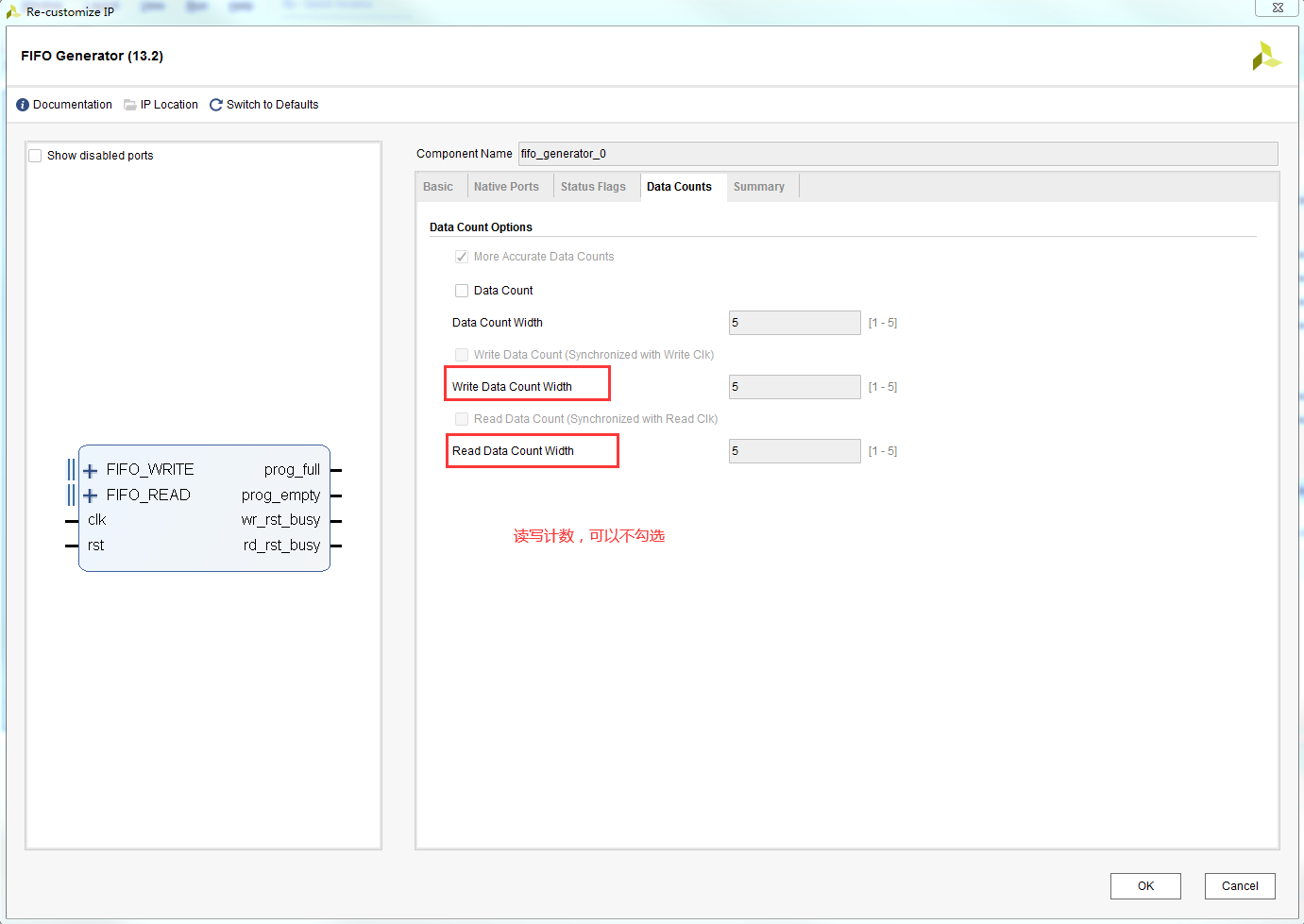
Task: Open the Native Ports tab
Action: tap(508, 186)
